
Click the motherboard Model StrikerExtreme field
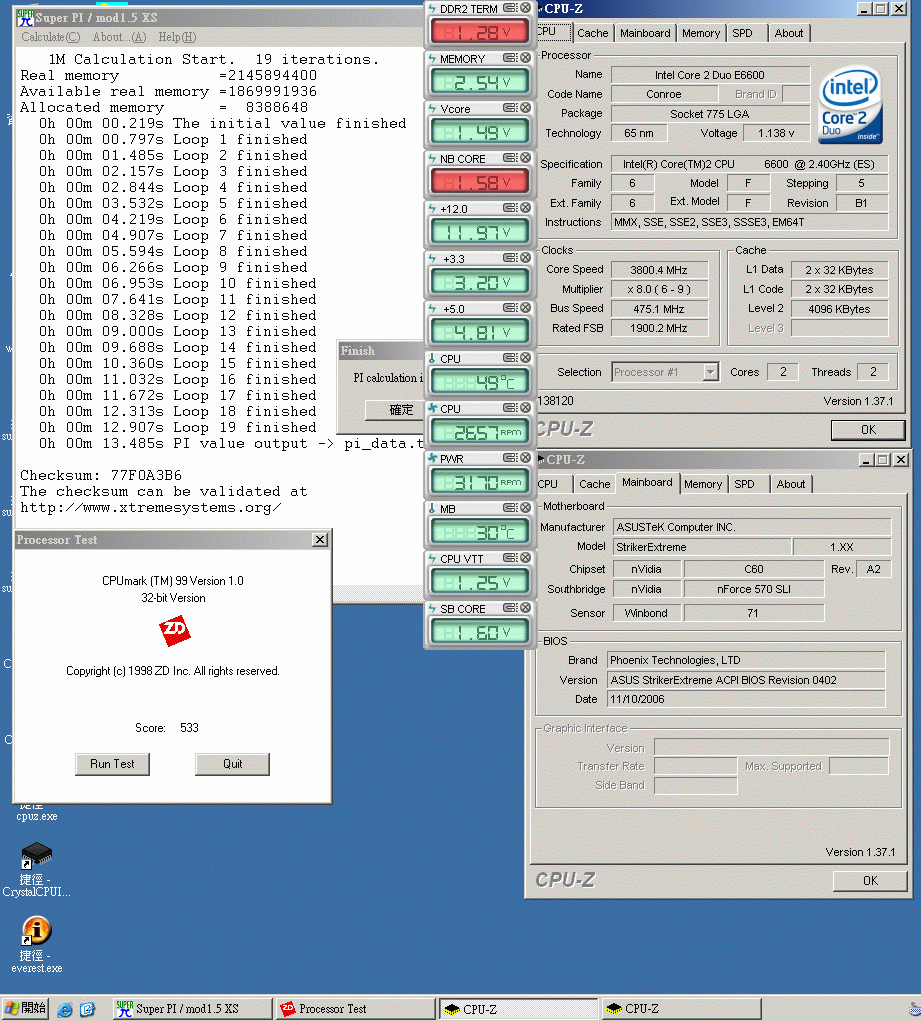[x=702, y=547]
